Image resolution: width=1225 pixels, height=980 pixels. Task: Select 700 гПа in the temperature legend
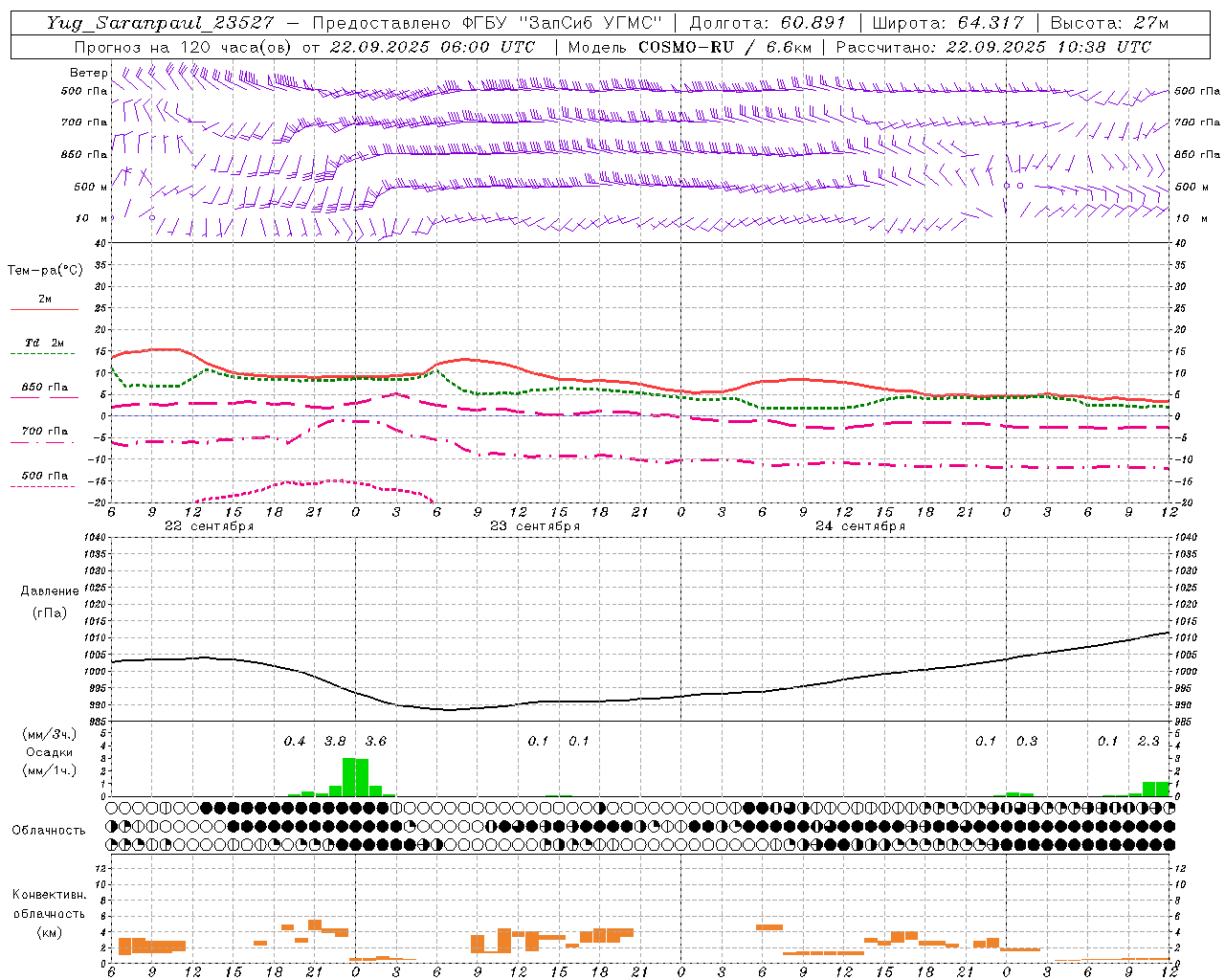(45, 431)
